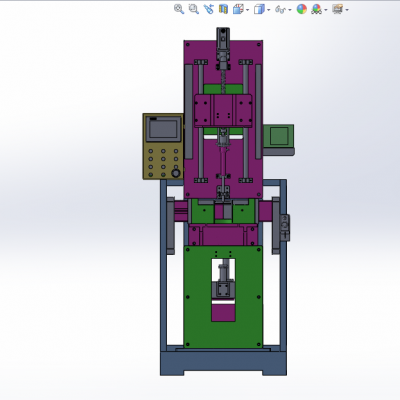Select the round knob on control panel
The image size is (400, 400).
click(175, 173)
